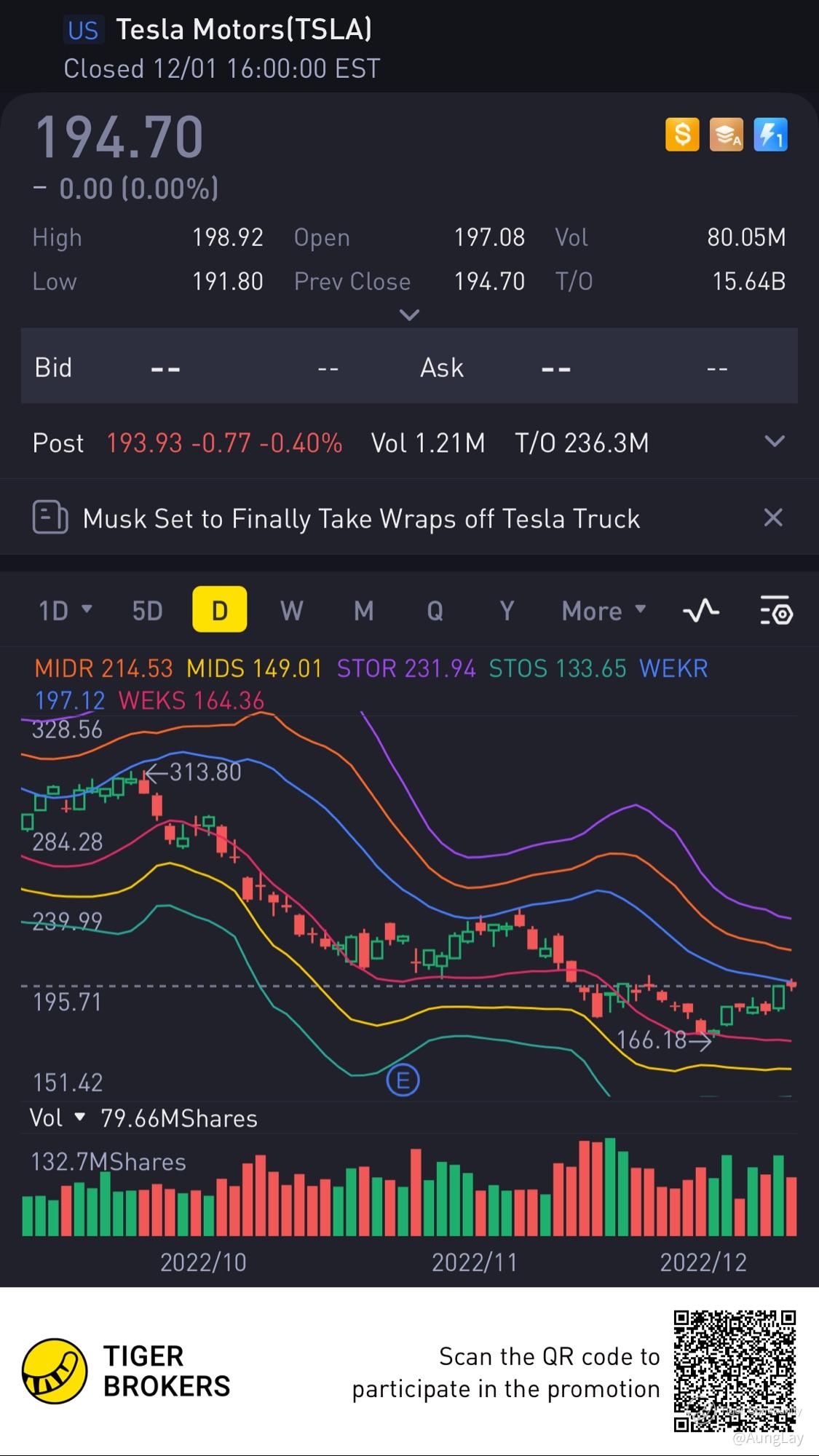The height and width of the screenshot is (1456, 819).
Task: Expand quote details chevron below Prev Close
Action: click(x=410, y=315)
